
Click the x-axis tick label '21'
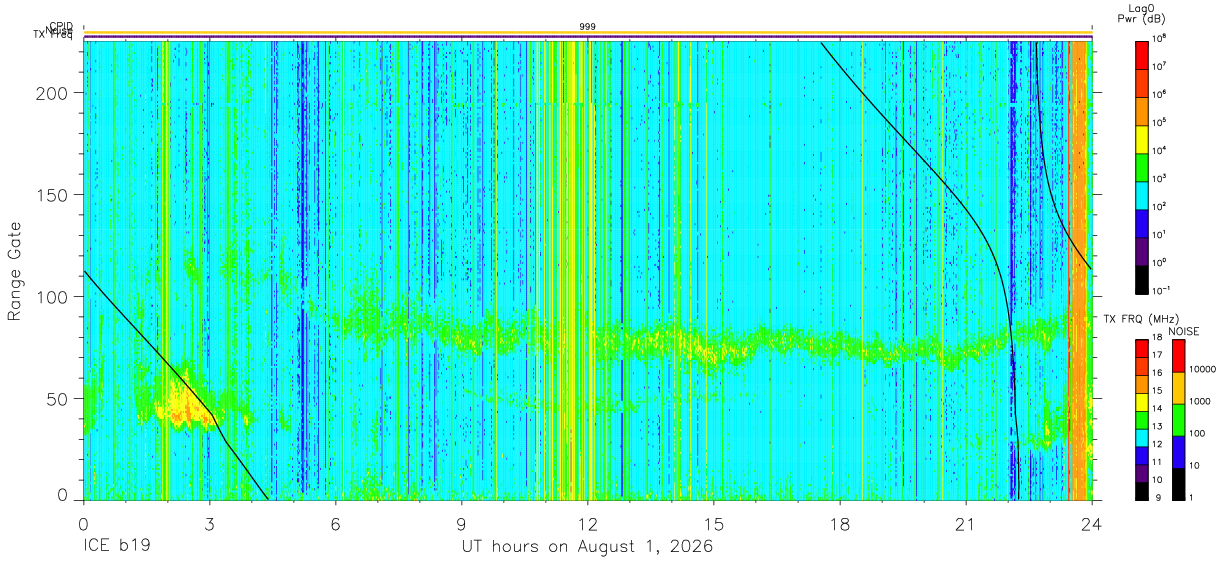966,524
